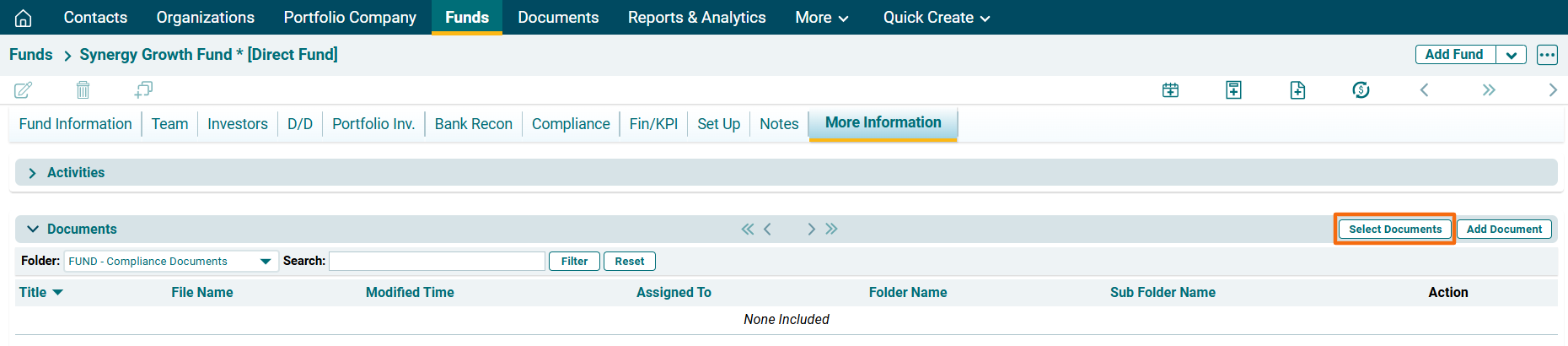Click the trash delete icon
This screenshot has height=346, width=1568.
tap(83, 89)
